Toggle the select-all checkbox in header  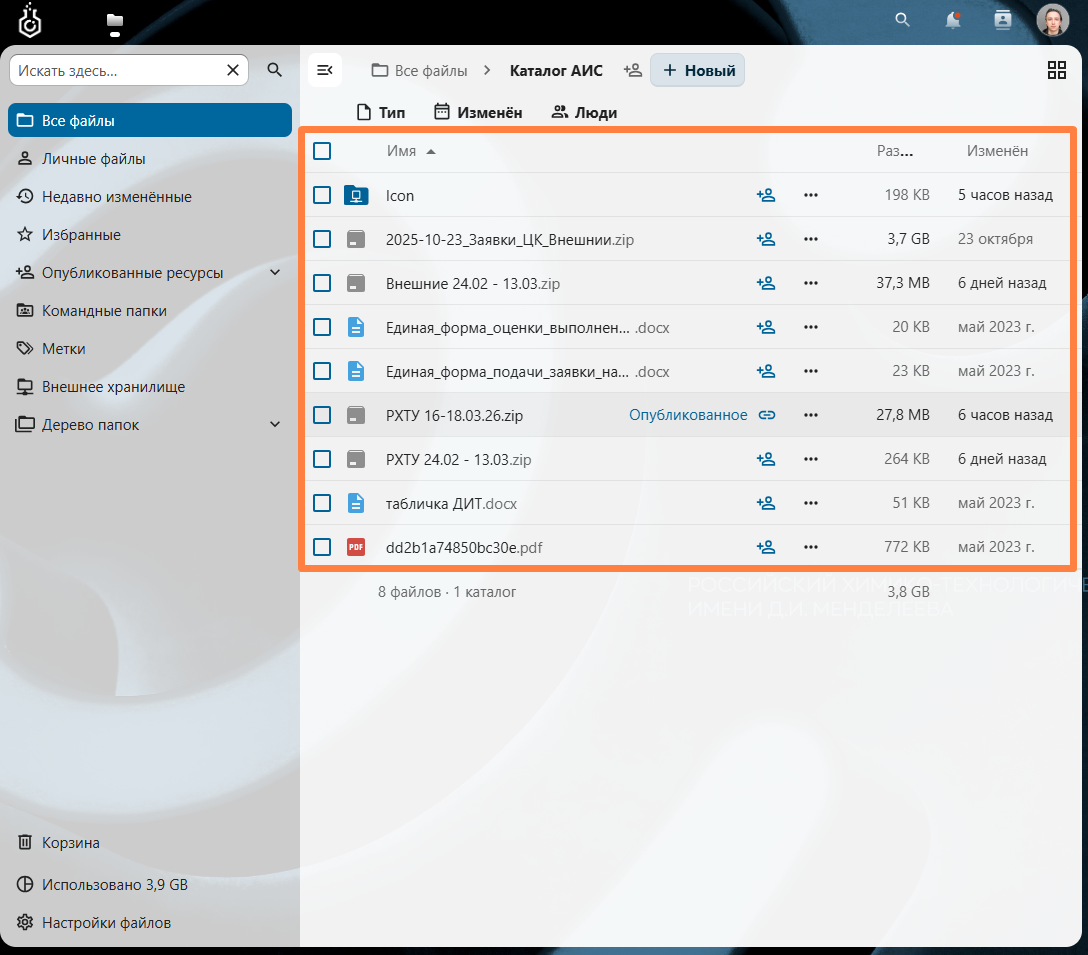322,151
